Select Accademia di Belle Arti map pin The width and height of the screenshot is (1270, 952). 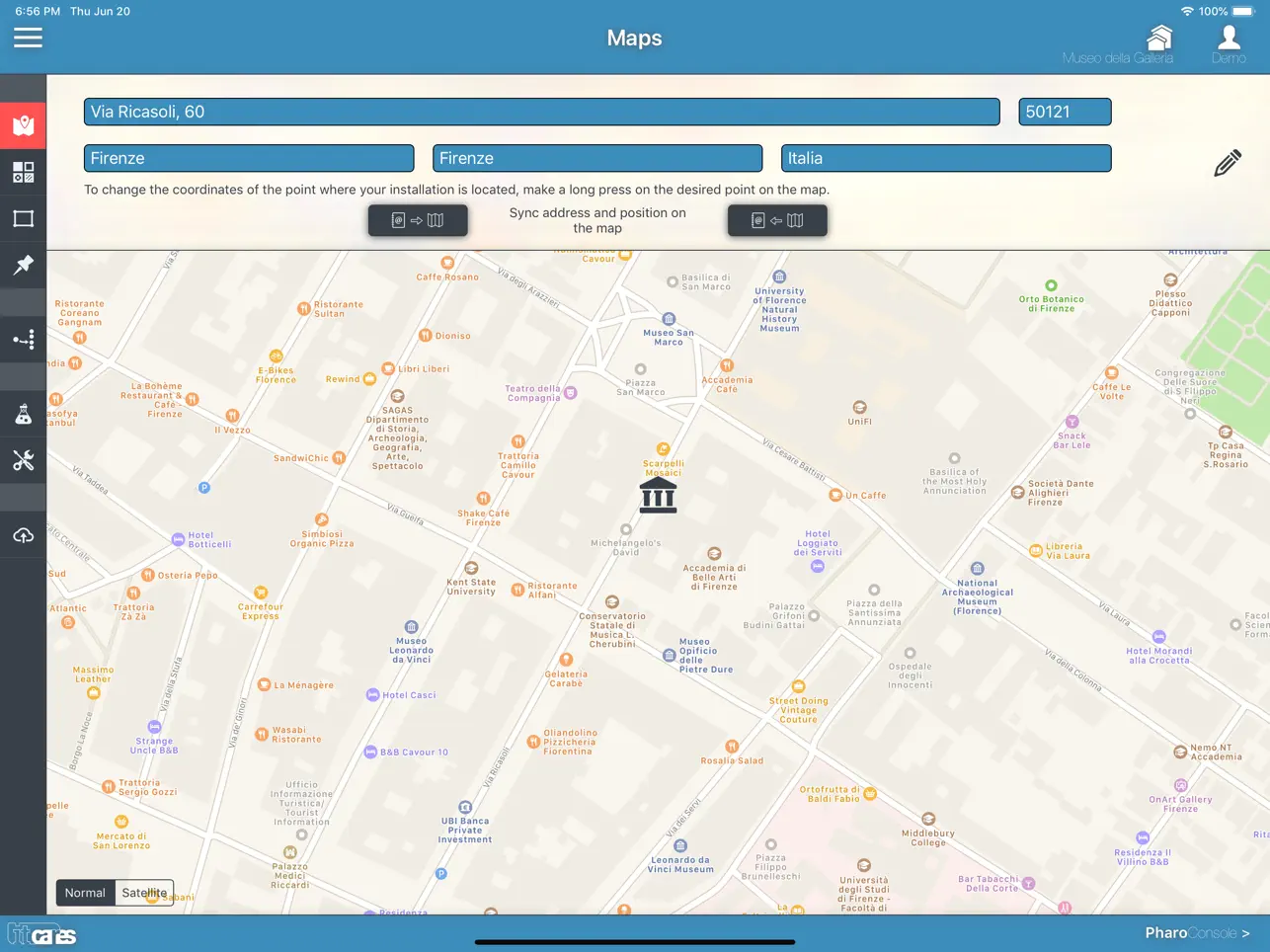coord(714,554)
